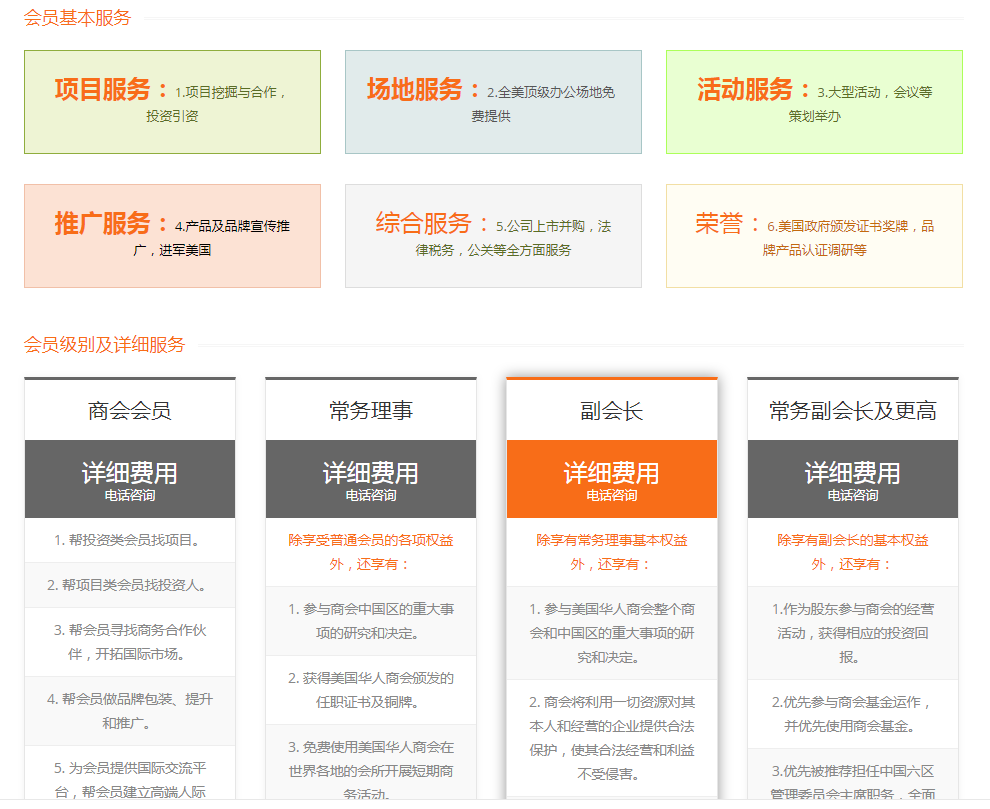990x809 pixels.
Task: Click item 5. 为会员提供国际交流平台
Action: [x=129, y=773]
